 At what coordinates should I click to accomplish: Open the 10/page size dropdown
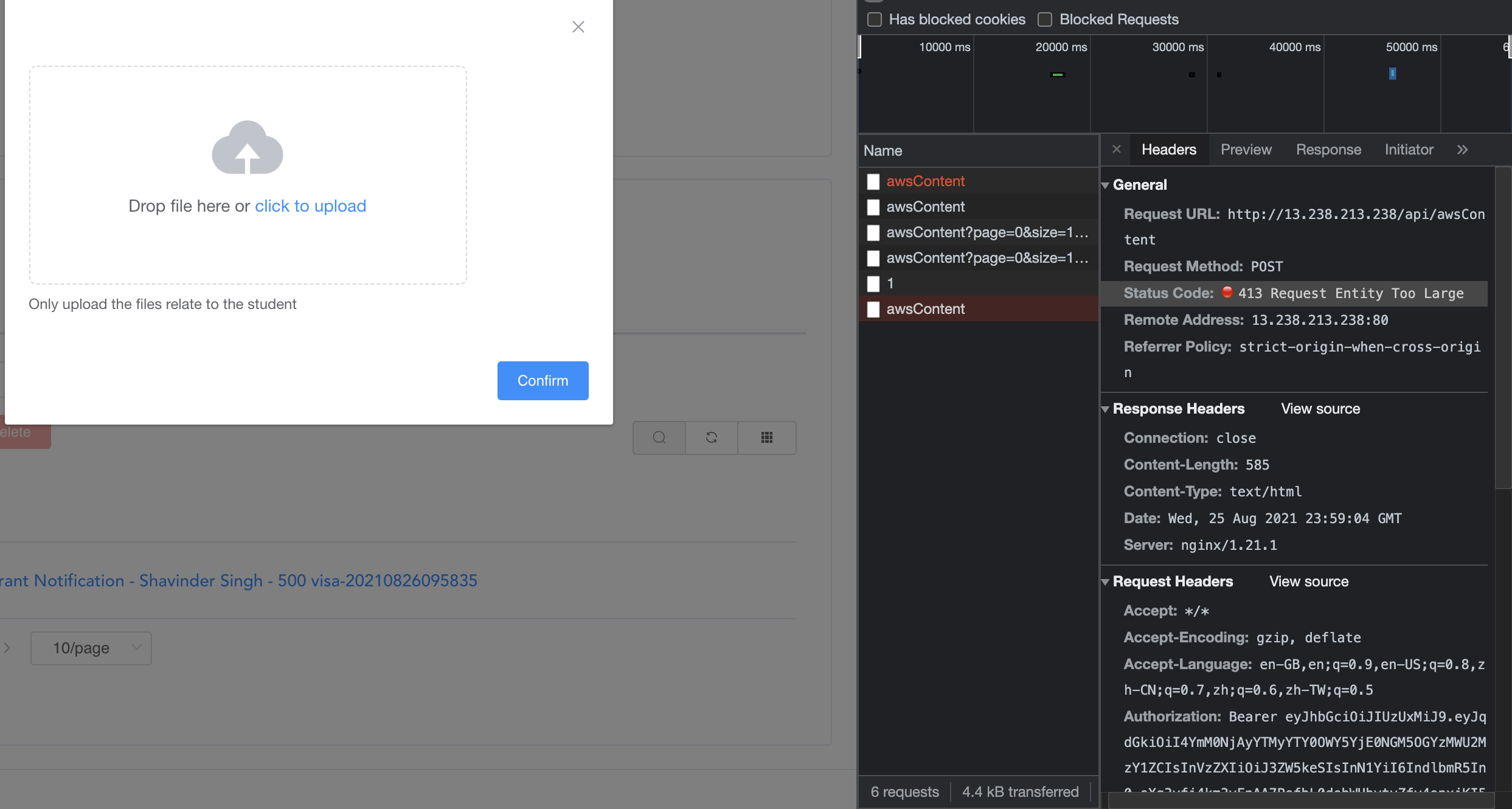(x=91, y=648)
